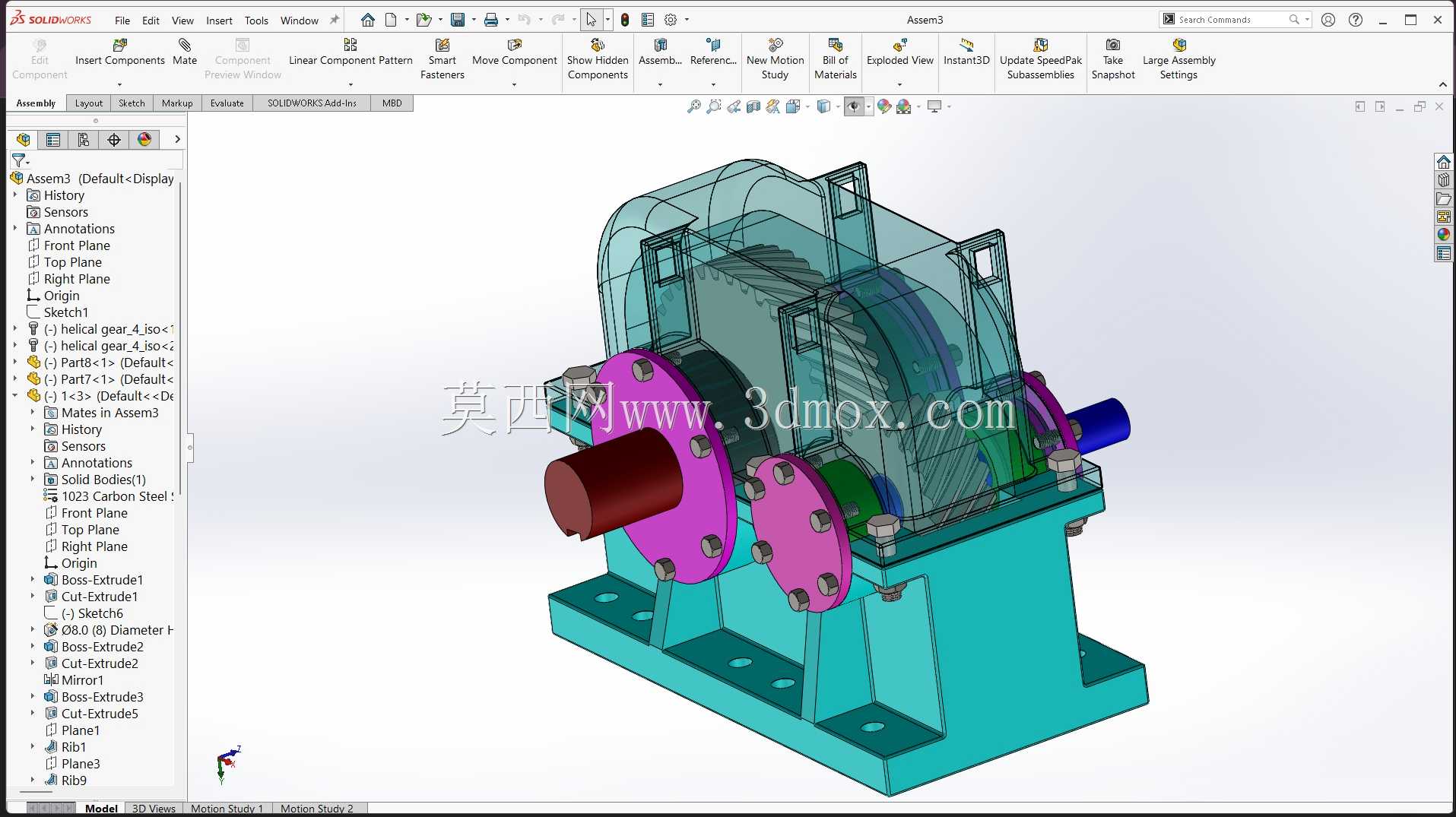Open the Insert Components dropdown arrow
The width and height of the screenshot is (1456, 817).
pyautogui.click(x=119, y=84)
